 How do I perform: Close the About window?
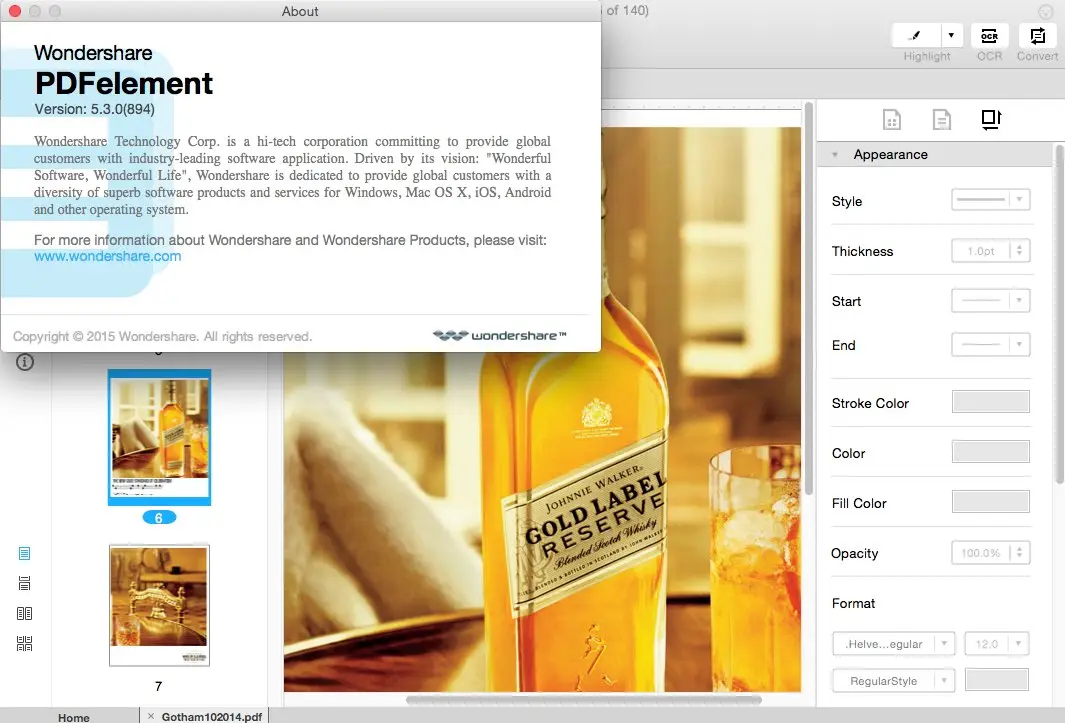pos(15,11)
